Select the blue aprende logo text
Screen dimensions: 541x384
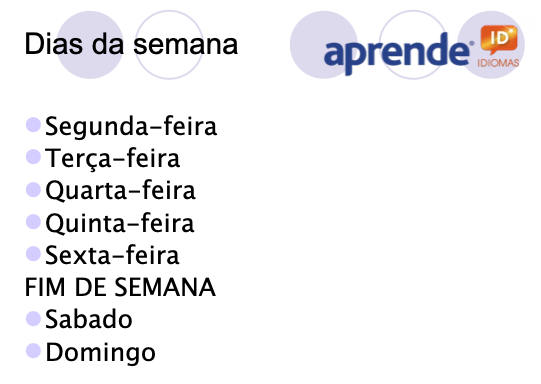[397, 54]
